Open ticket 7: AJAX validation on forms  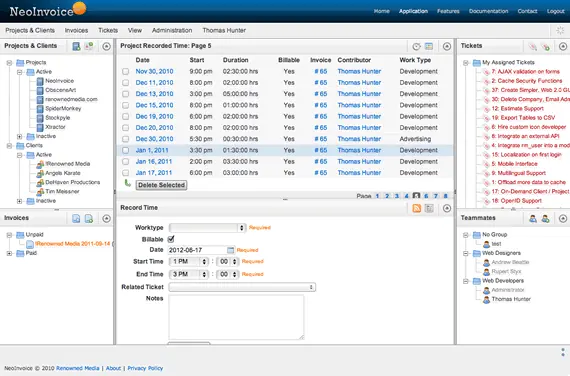[525, 72]
